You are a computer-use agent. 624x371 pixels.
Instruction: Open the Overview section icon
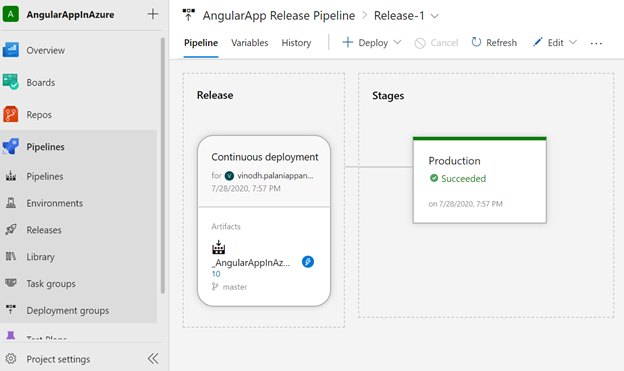click(11, 50)
